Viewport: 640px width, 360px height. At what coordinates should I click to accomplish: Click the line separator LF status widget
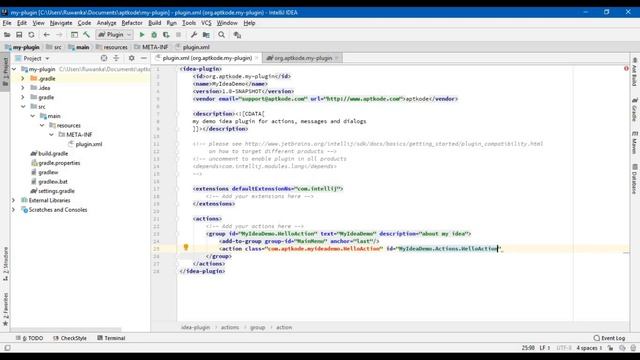[544, 348]
